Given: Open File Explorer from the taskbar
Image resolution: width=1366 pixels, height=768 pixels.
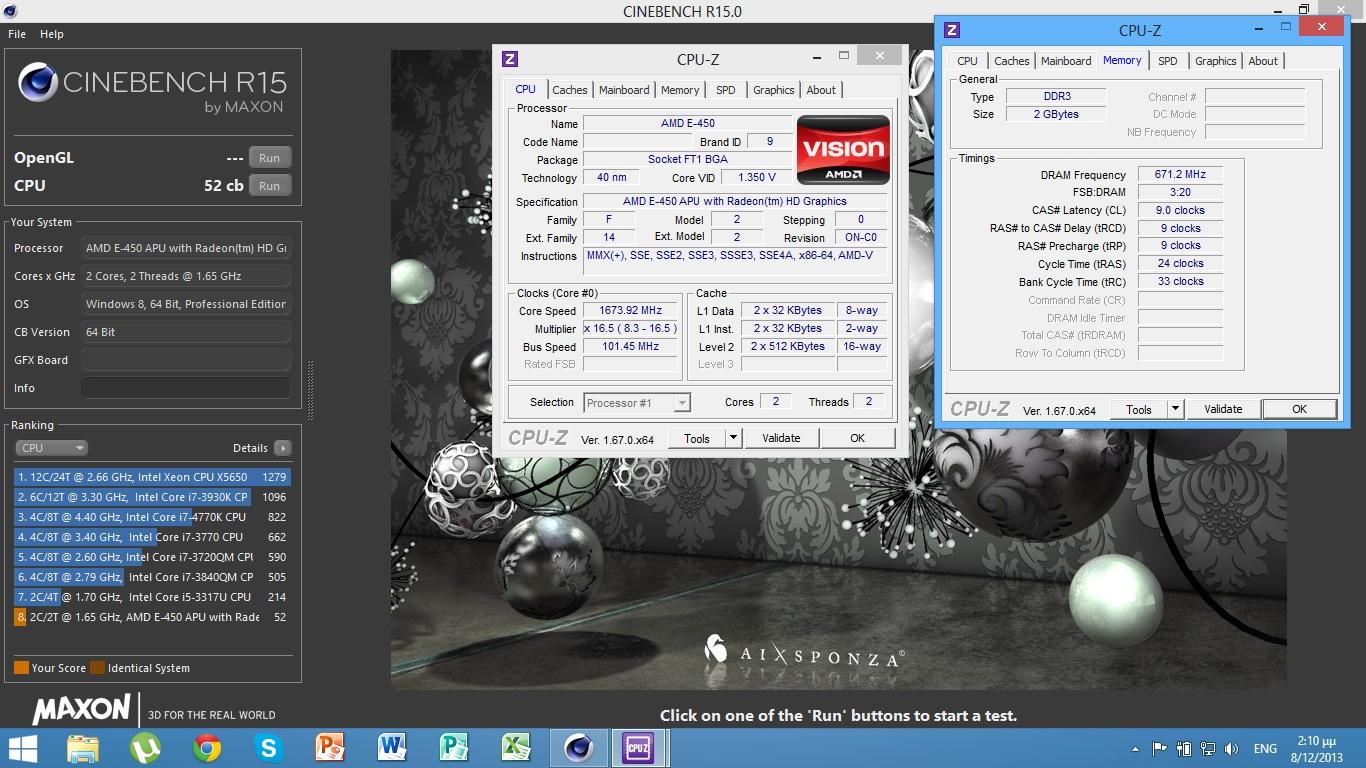Looking at the screenshot, I should (x=83, y=748).
